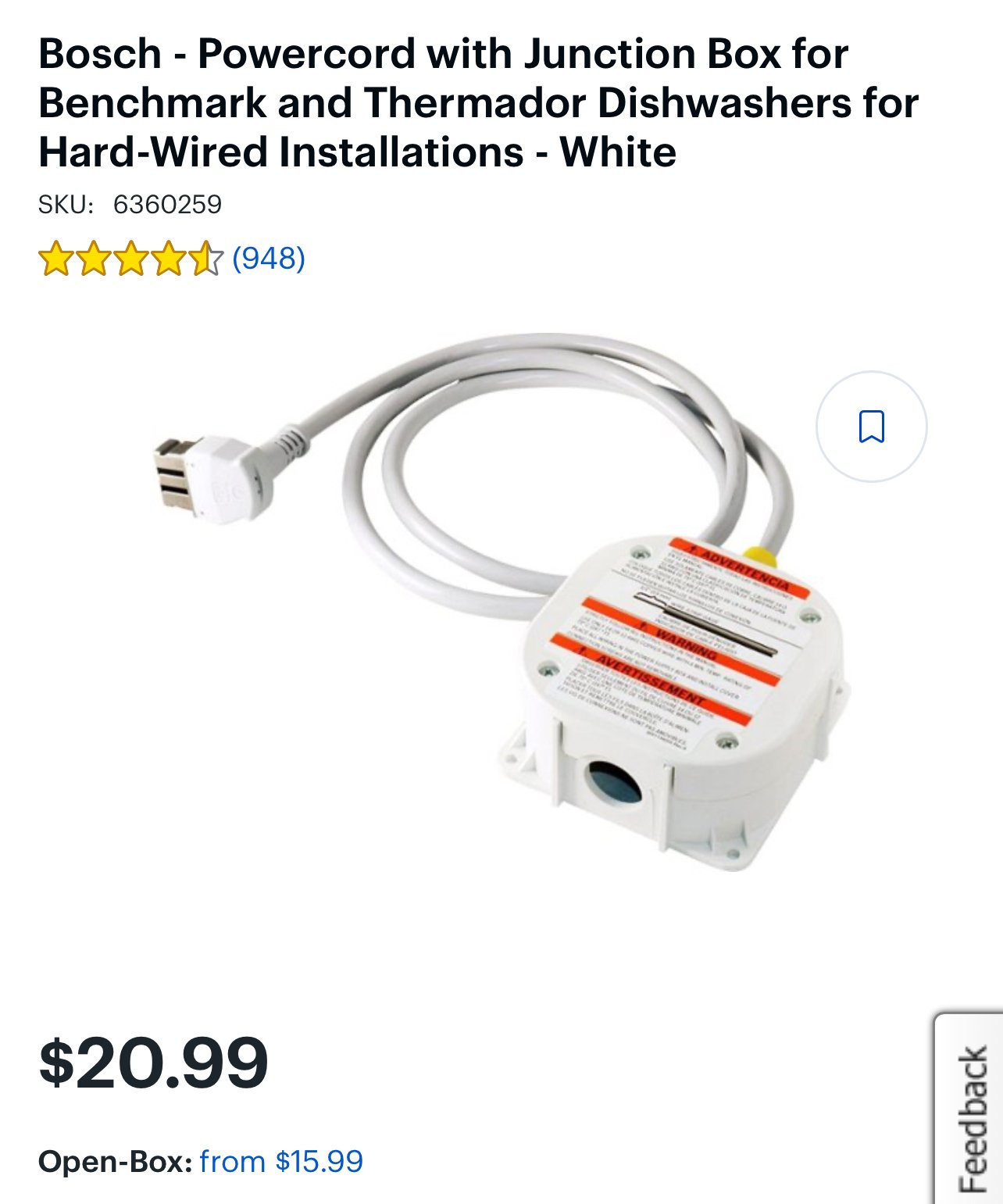
Task: Click the second gold rating star
Action: (x=93, y=259)
